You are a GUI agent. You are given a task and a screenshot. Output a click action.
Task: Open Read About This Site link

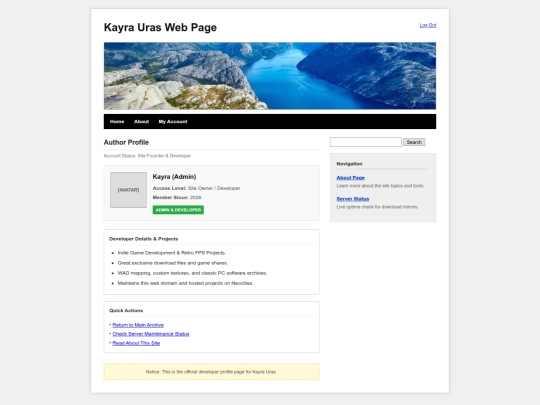[x=136, y=343]
